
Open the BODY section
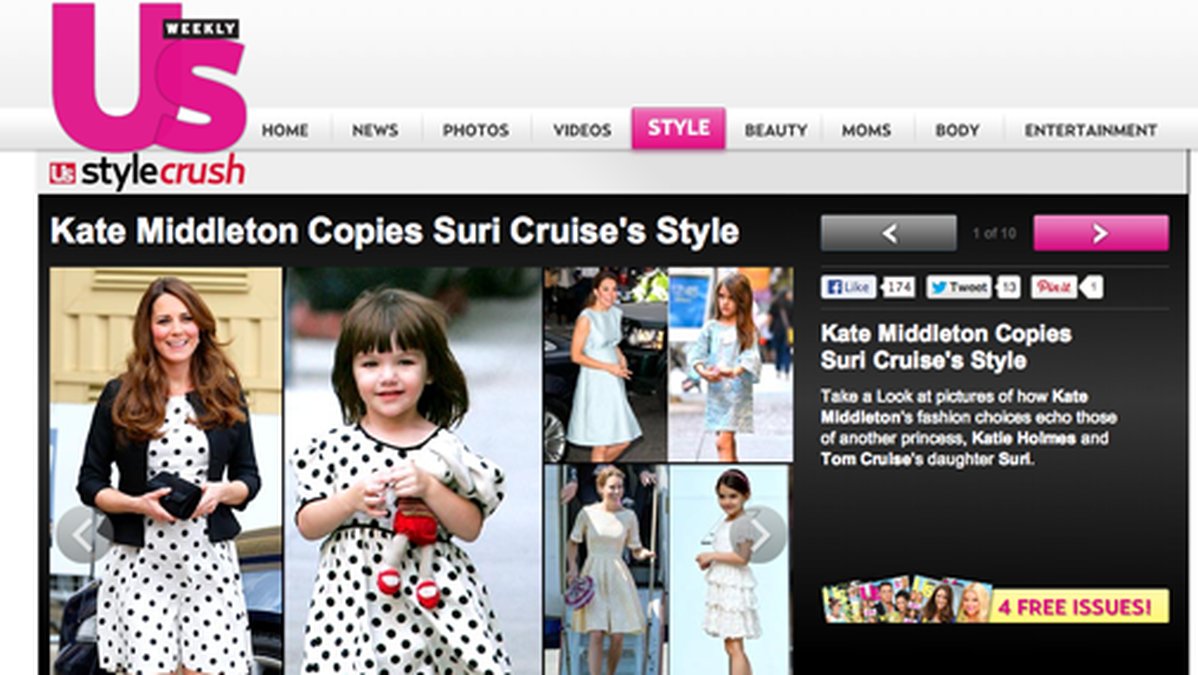coord(957,131)
